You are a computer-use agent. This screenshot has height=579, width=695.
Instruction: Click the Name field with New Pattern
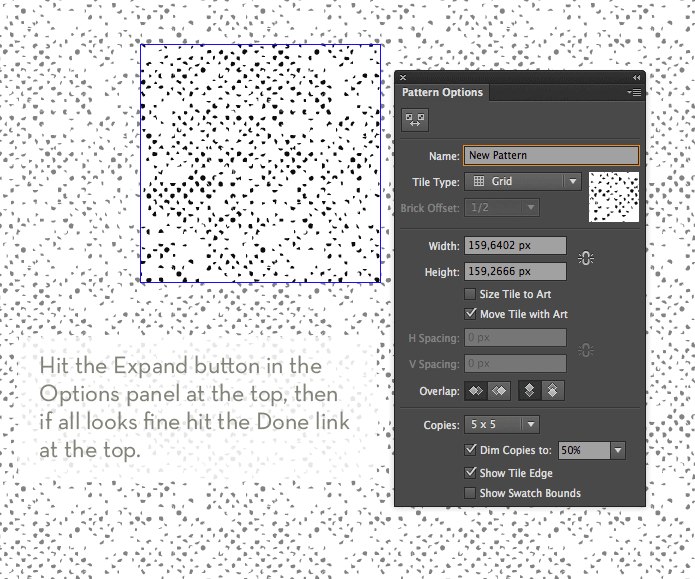tap(551, 156)
